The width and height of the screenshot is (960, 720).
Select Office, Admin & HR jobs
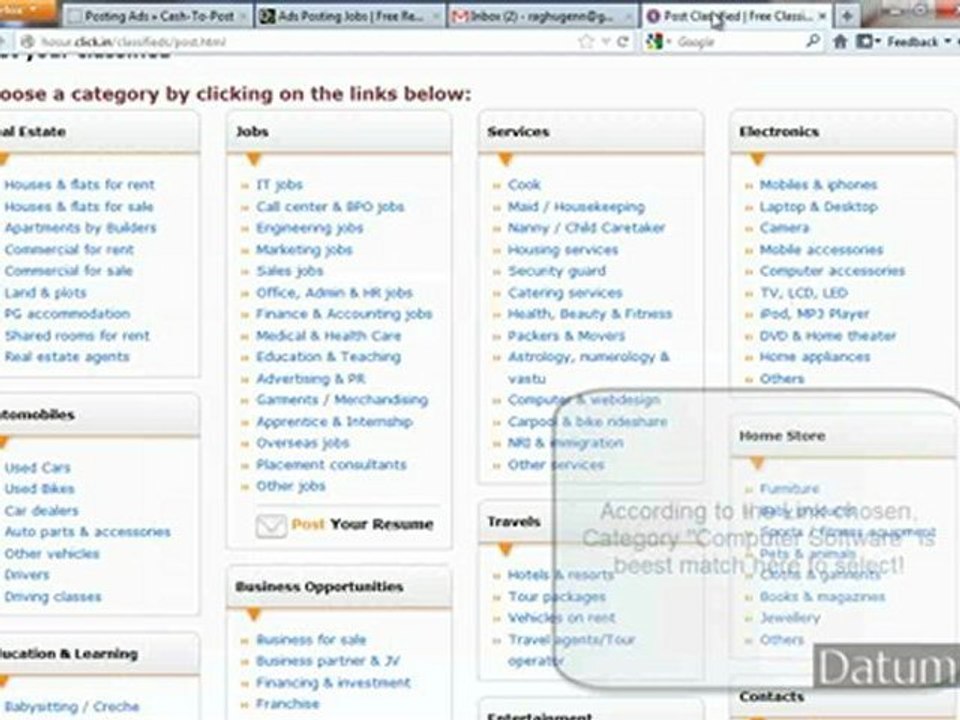(334, 293)
